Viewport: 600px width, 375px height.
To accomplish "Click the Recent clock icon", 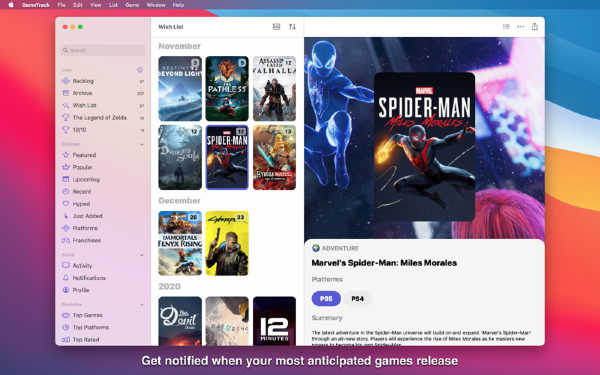I will [x=66, y=191].
